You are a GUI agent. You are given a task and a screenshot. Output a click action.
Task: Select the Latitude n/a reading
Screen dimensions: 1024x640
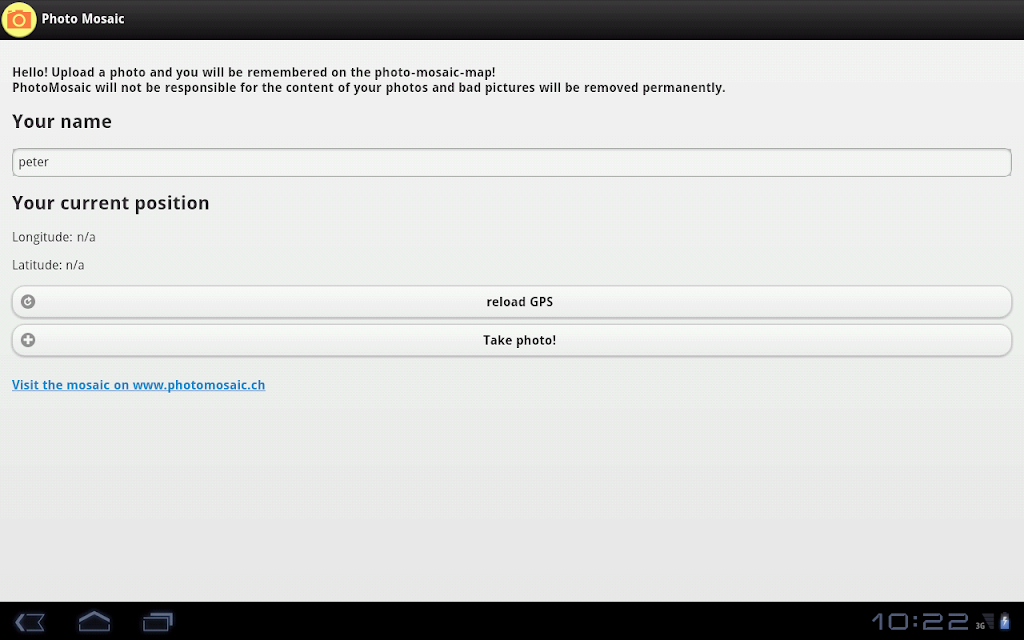[48, 265]
